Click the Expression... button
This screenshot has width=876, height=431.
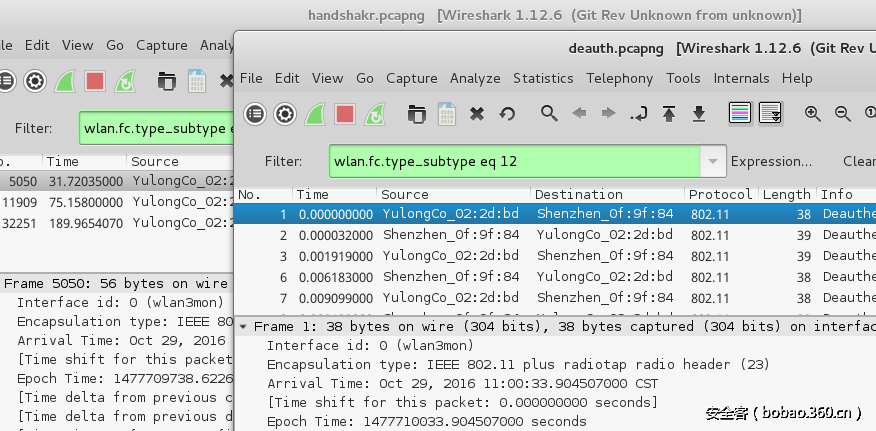771,161
